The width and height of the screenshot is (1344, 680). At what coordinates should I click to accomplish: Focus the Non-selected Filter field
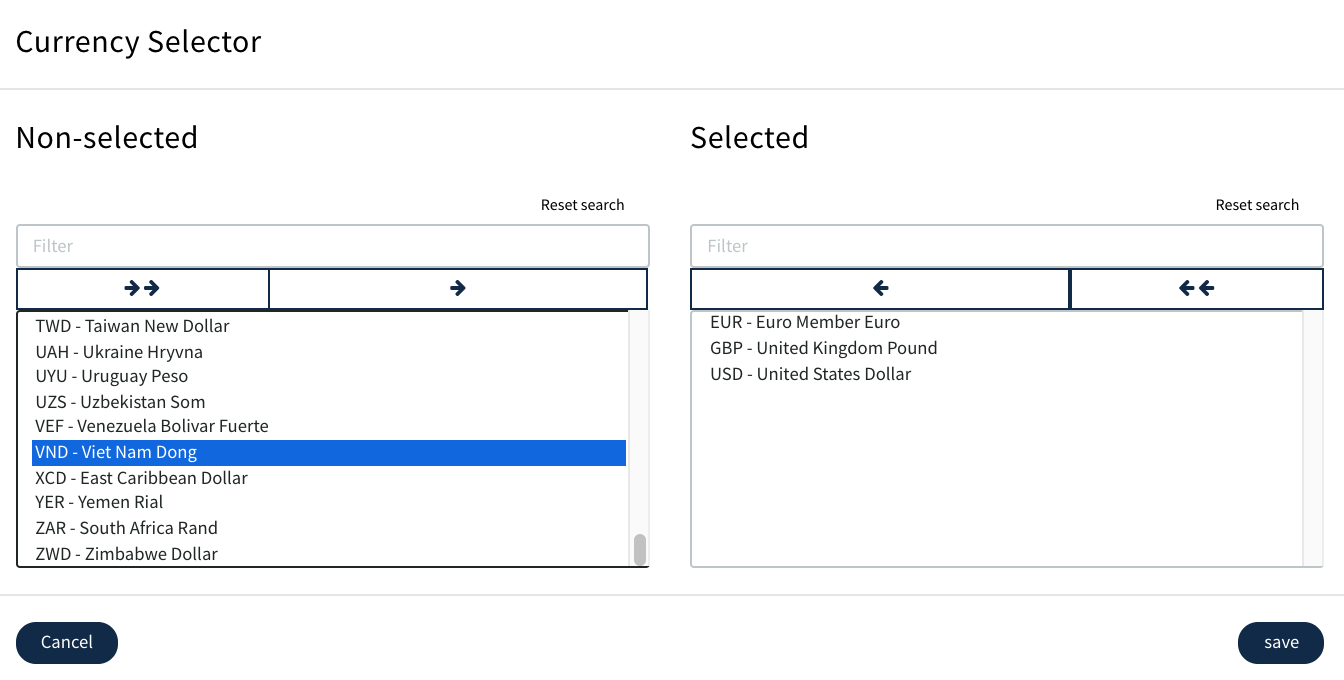click(x=332, y=246)
